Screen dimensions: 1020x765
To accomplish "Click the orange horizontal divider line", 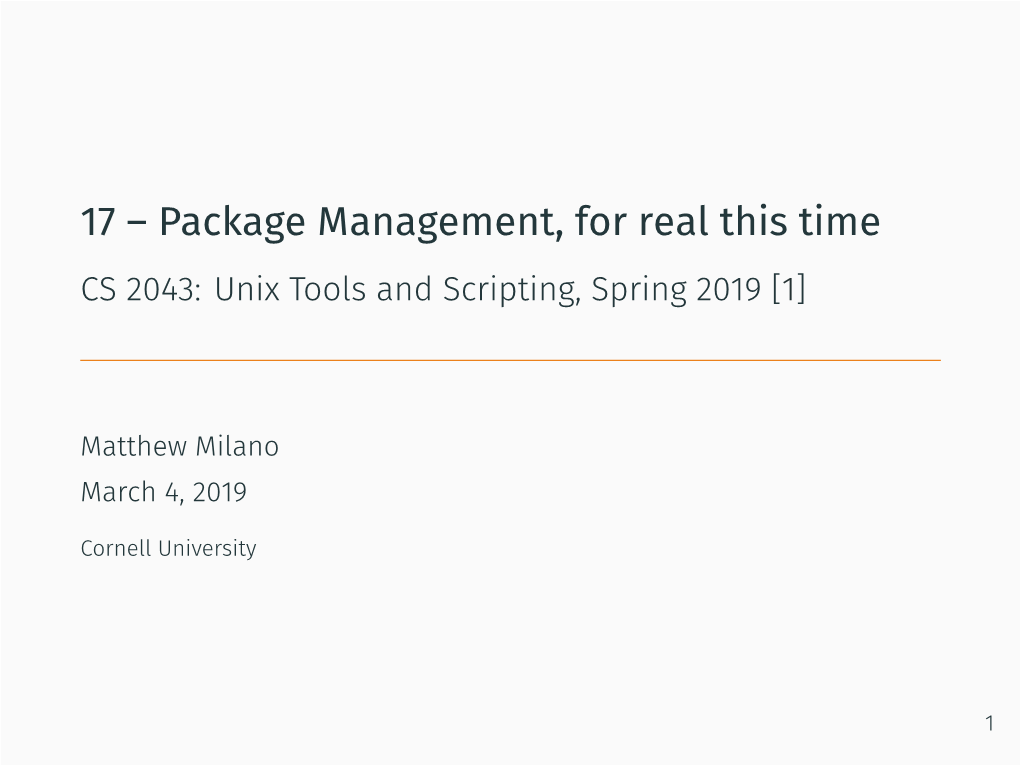I will coord(510,360).
